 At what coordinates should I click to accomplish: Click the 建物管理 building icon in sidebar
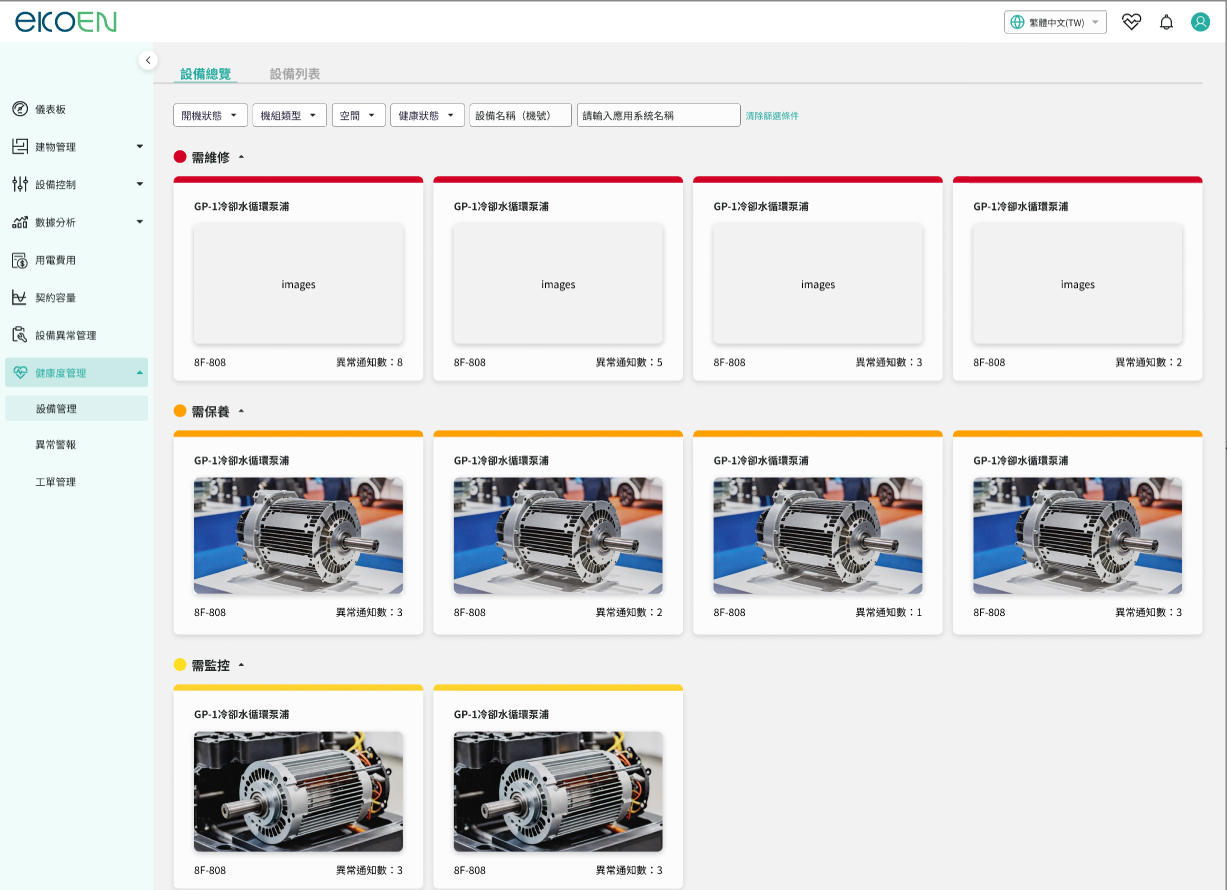[20, 147]
